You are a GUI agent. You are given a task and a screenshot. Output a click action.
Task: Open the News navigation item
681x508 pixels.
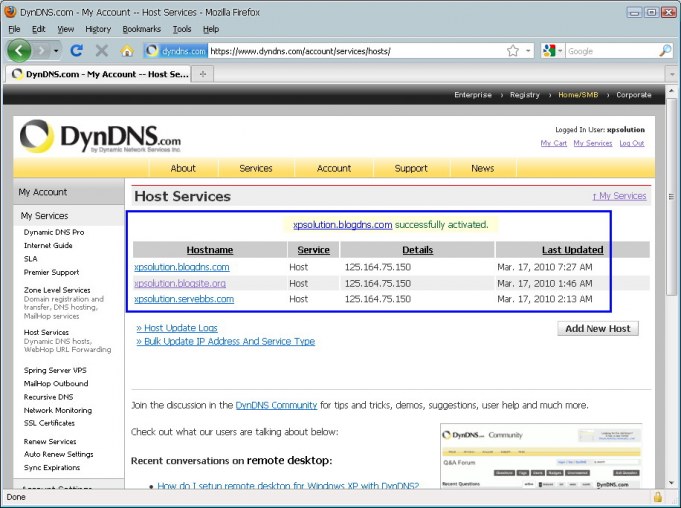pos(483,168)
